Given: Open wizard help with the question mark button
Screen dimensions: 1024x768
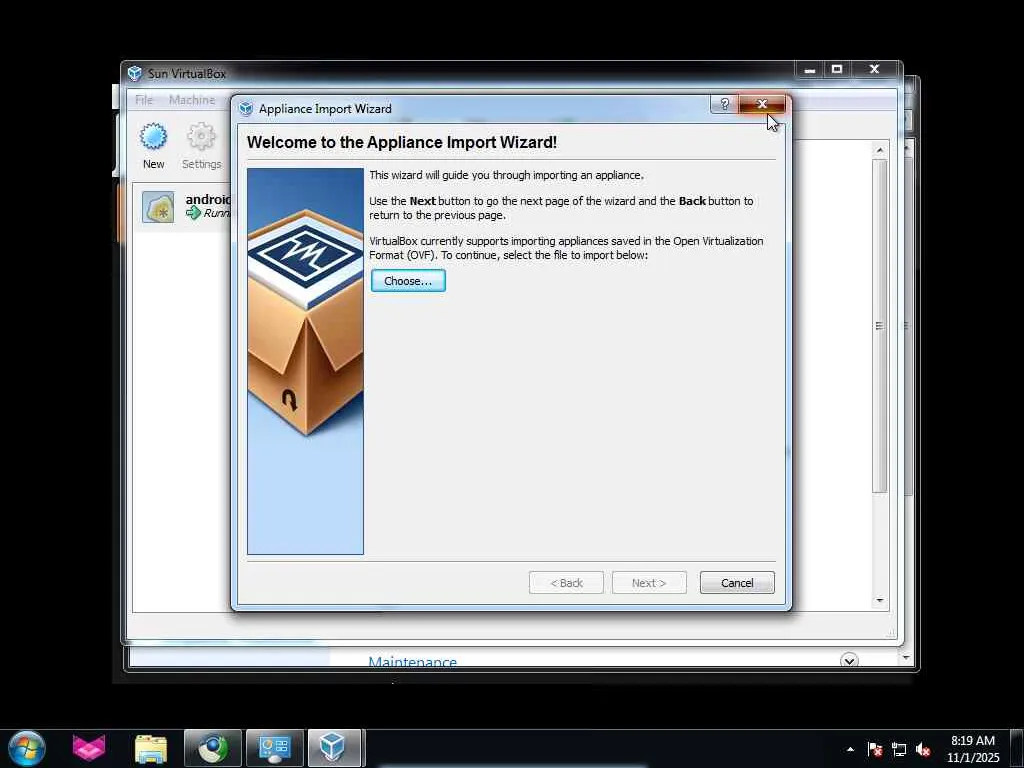Looking at the screenshot, I should pos(724,104).
